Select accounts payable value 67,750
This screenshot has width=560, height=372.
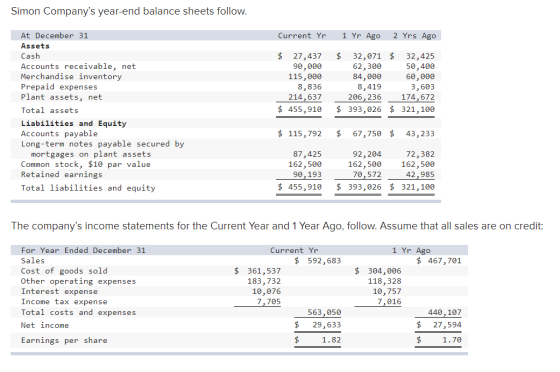tap(367, 134)
